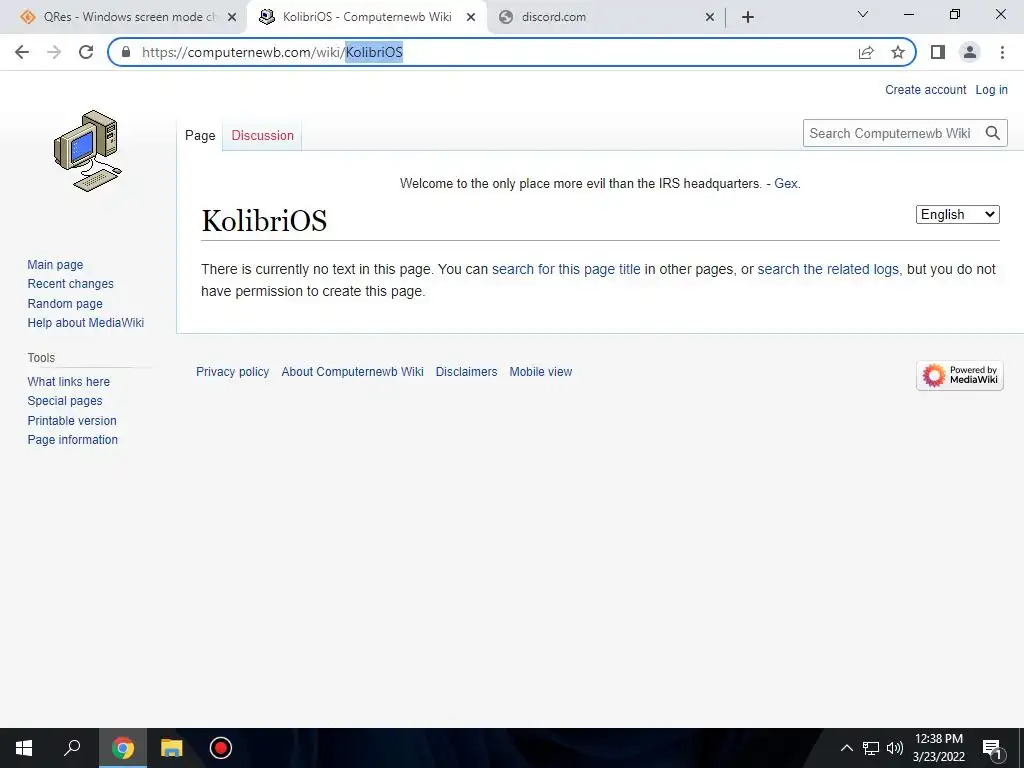Open the notification center icon

[x=993, y=748]
